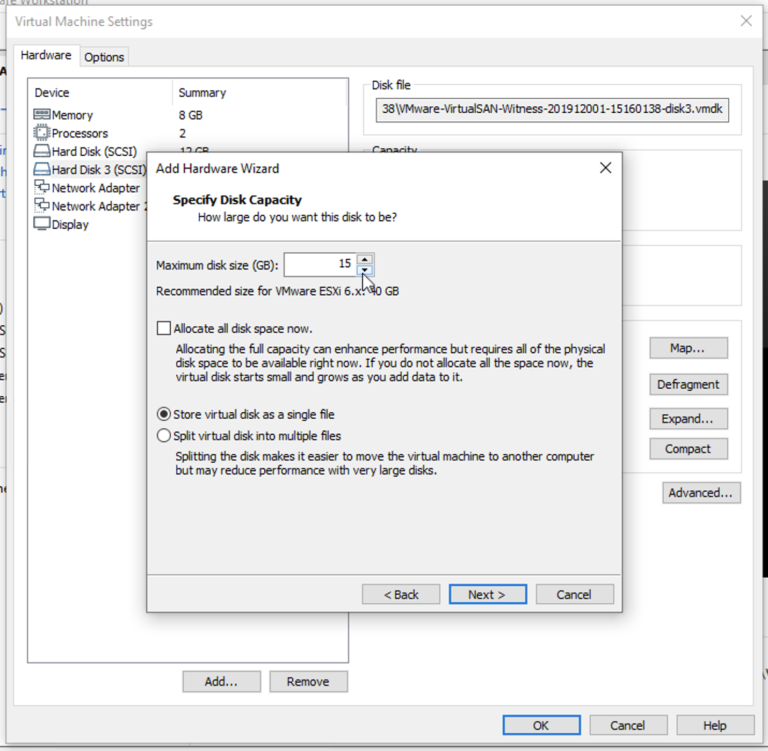Go Back in the hardware wizard
Screen dimensions: 768x751
point(401,594)
